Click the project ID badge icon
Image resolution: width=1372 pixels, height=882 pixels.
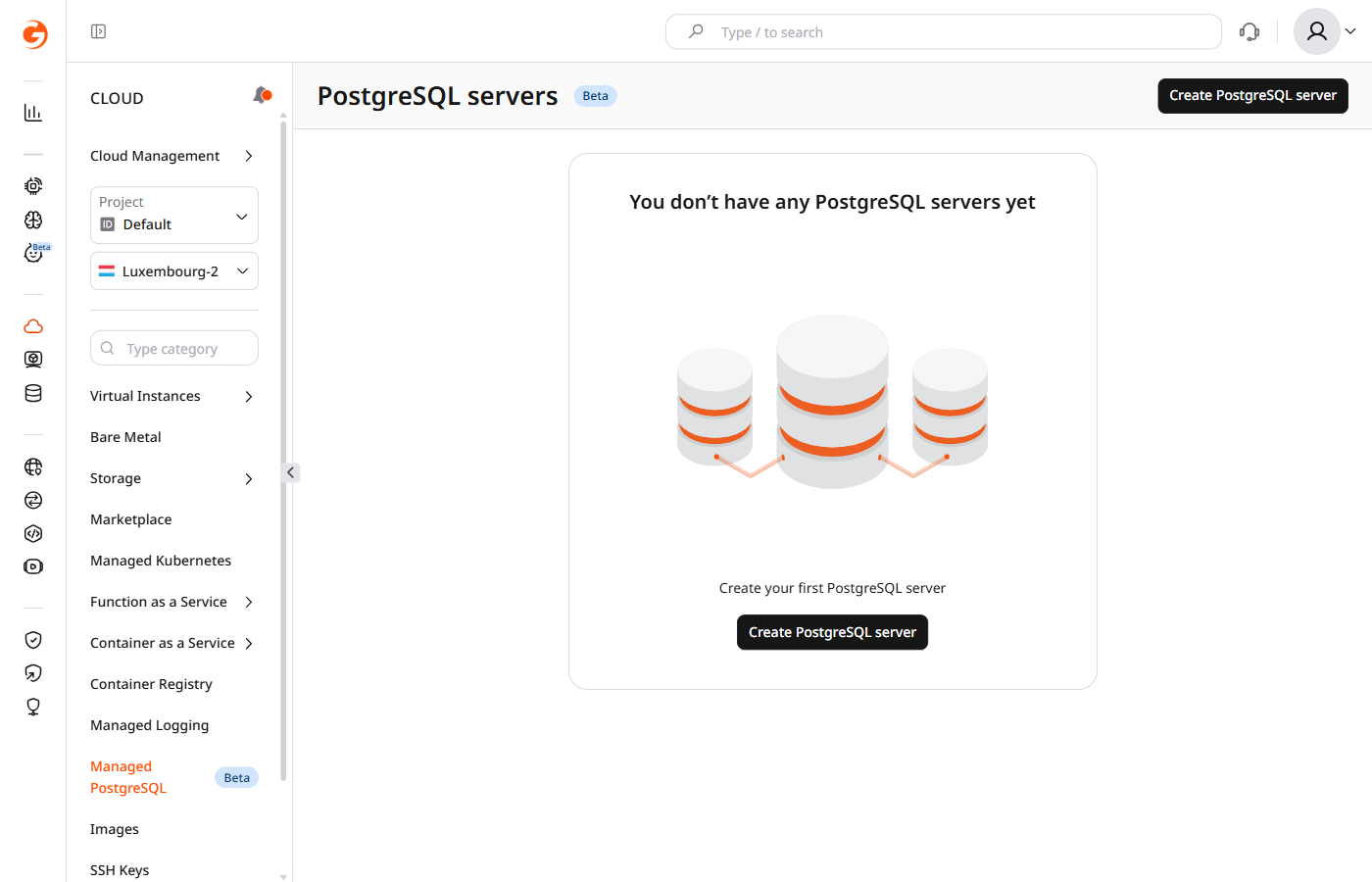click(108, 224)
